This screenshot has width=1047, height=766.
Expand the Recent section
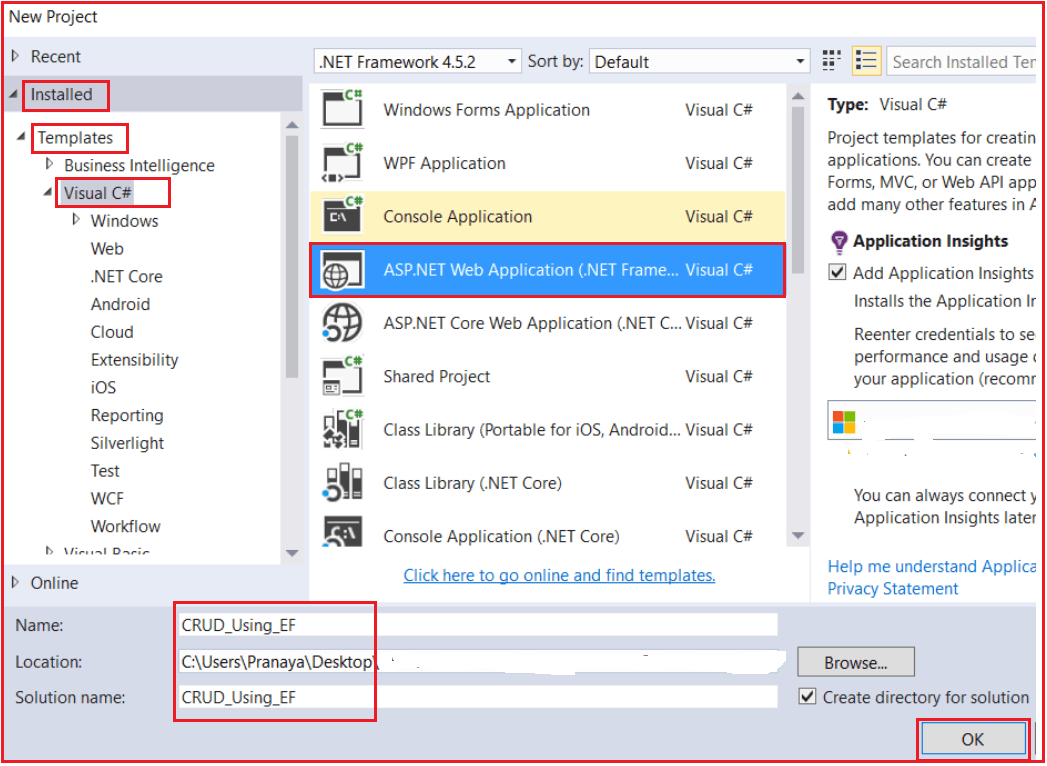16,56
